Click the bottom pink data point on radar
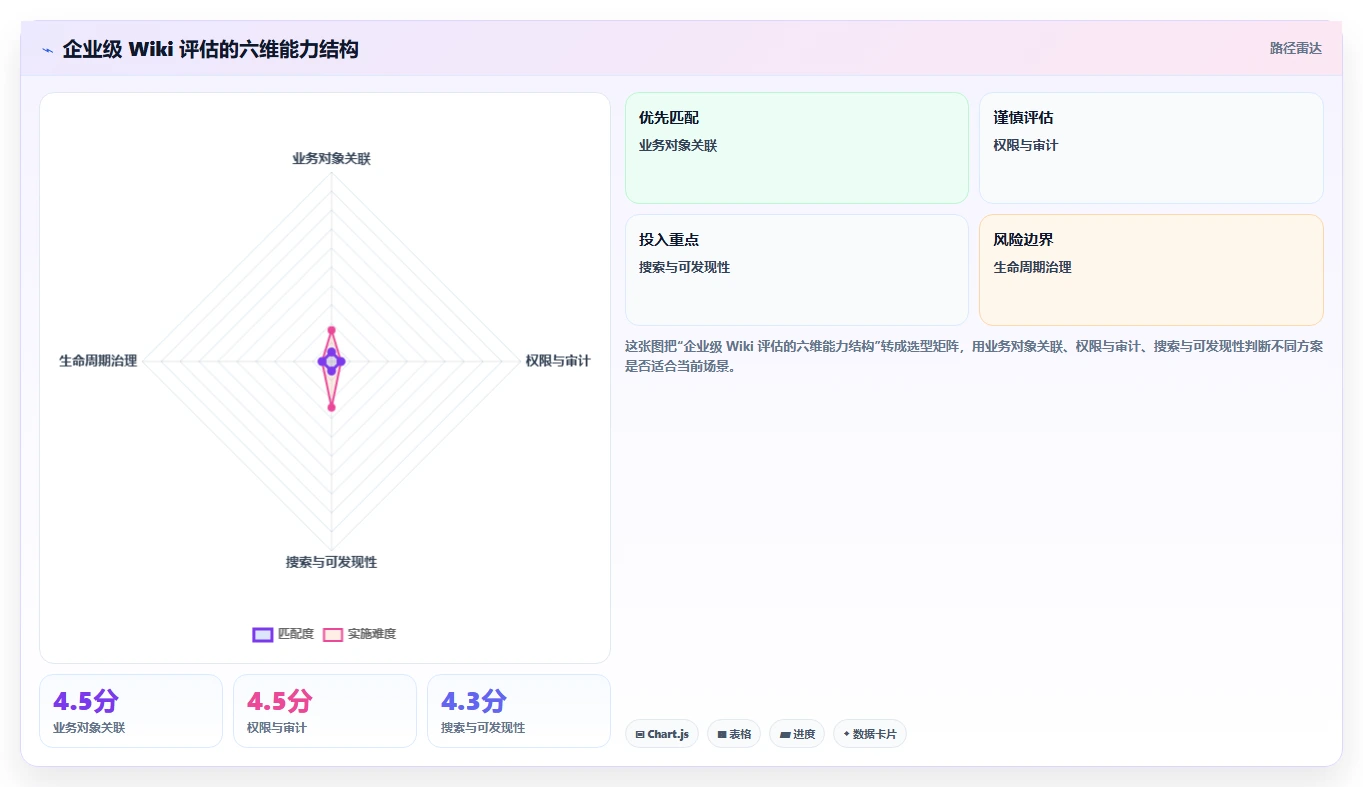The image size is (1363, 787). tap(331, 407)
